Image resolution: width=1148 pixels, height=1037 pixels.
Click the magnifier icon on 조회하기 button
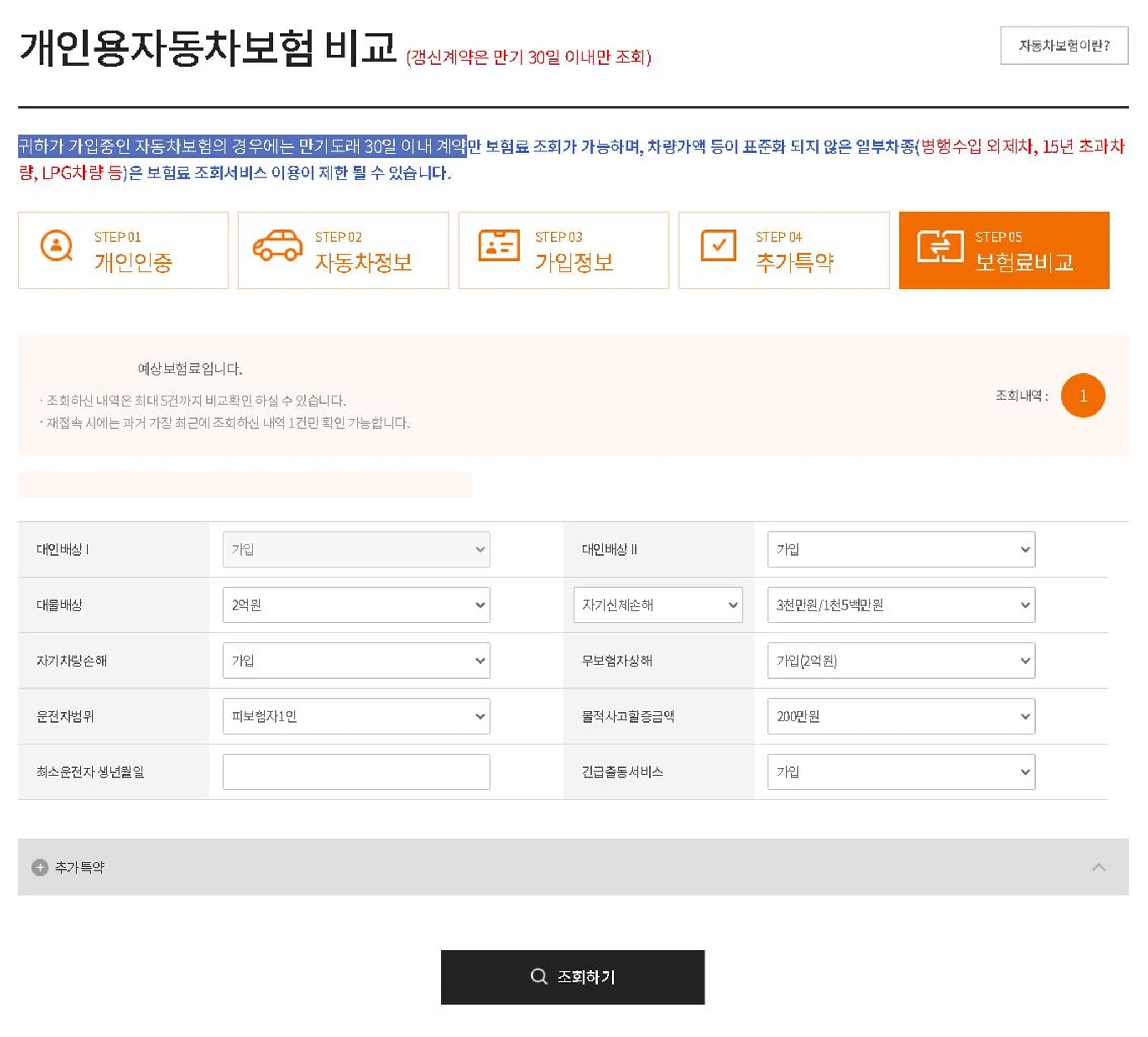539,976
